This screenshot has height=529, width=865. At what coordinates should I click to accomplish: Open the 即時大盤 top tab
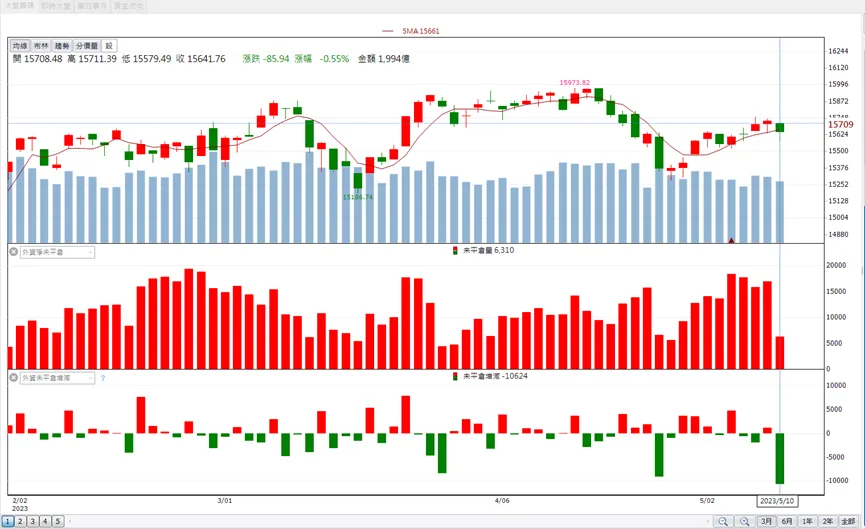pos(56,6)
